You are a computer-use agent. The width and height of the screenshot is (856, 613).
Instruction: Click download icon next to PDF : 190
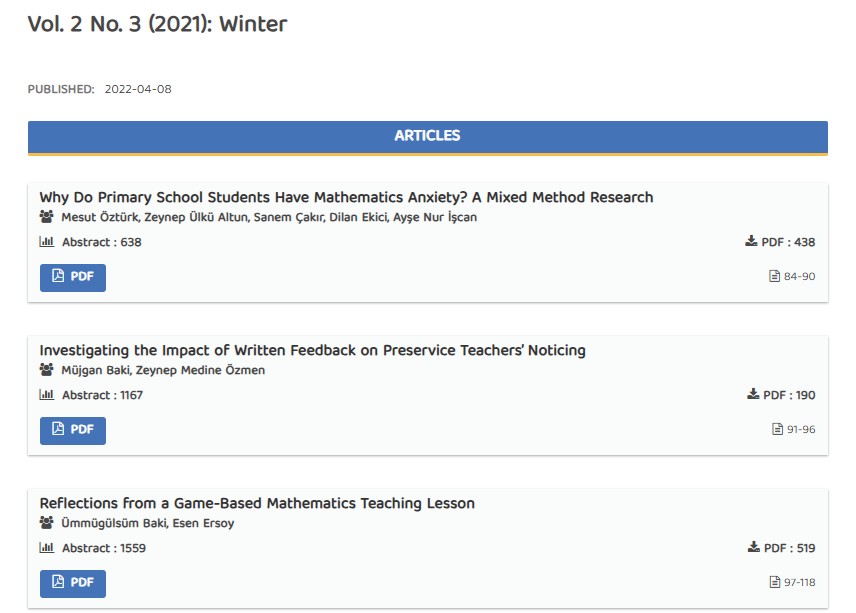coord(753,395)
